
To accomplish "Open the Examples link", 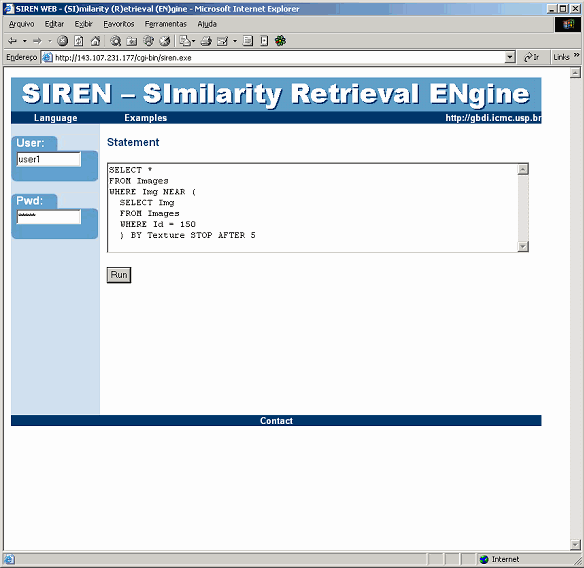I will click(146, 118).
